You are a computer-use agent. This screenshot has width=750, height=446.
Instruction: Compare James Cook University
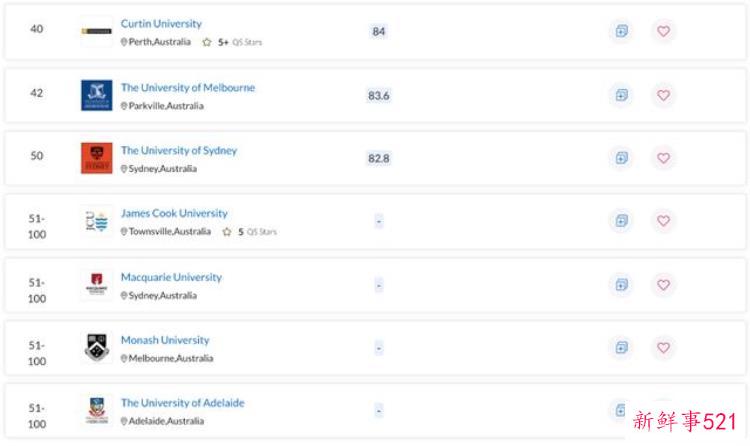(x=622, y=221)
